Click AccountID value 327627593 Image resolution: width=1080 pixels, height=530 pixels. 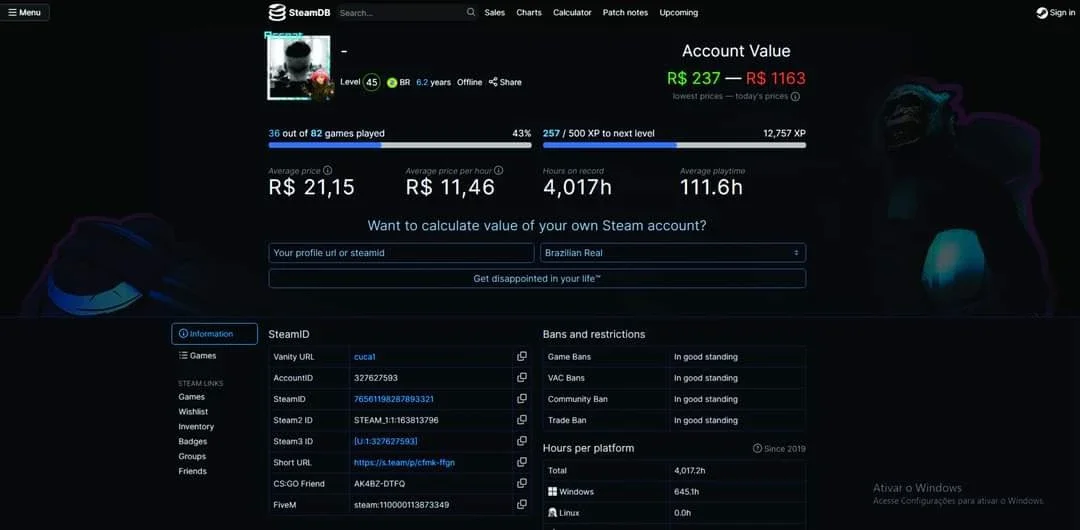pos(375,378)
